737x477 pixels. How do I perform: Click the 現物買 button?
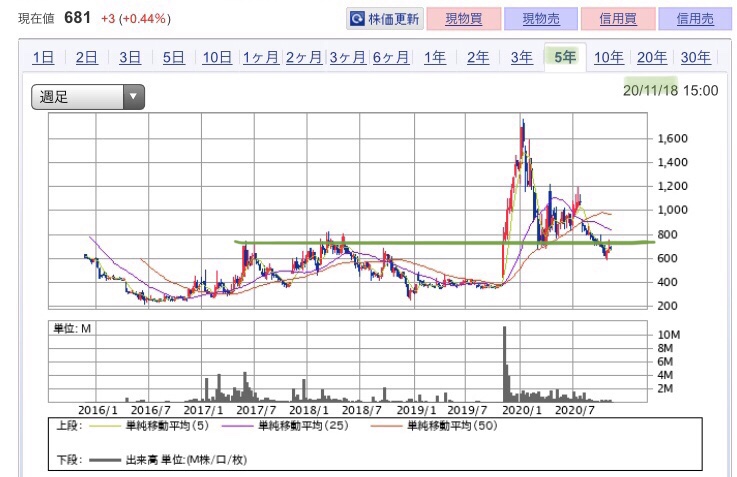click(x=463, y=19)
